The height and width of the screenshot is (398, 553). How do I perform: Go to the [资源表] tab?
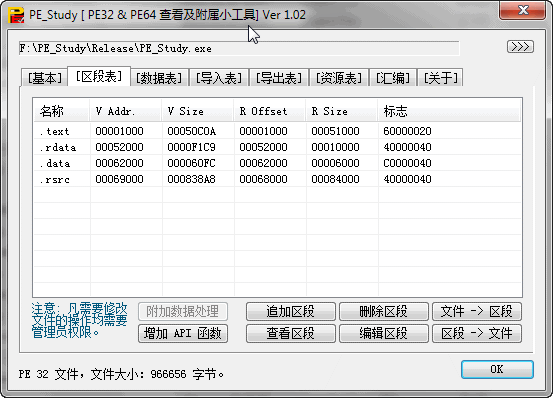pyautogui.click(x=339, y=78)
